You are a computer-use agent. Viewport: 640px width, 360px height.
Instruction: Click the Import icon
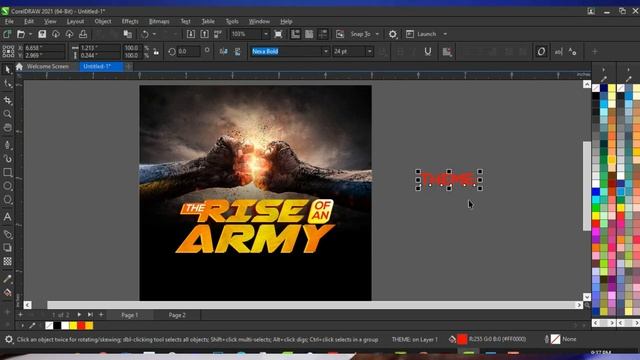point(191,34)
